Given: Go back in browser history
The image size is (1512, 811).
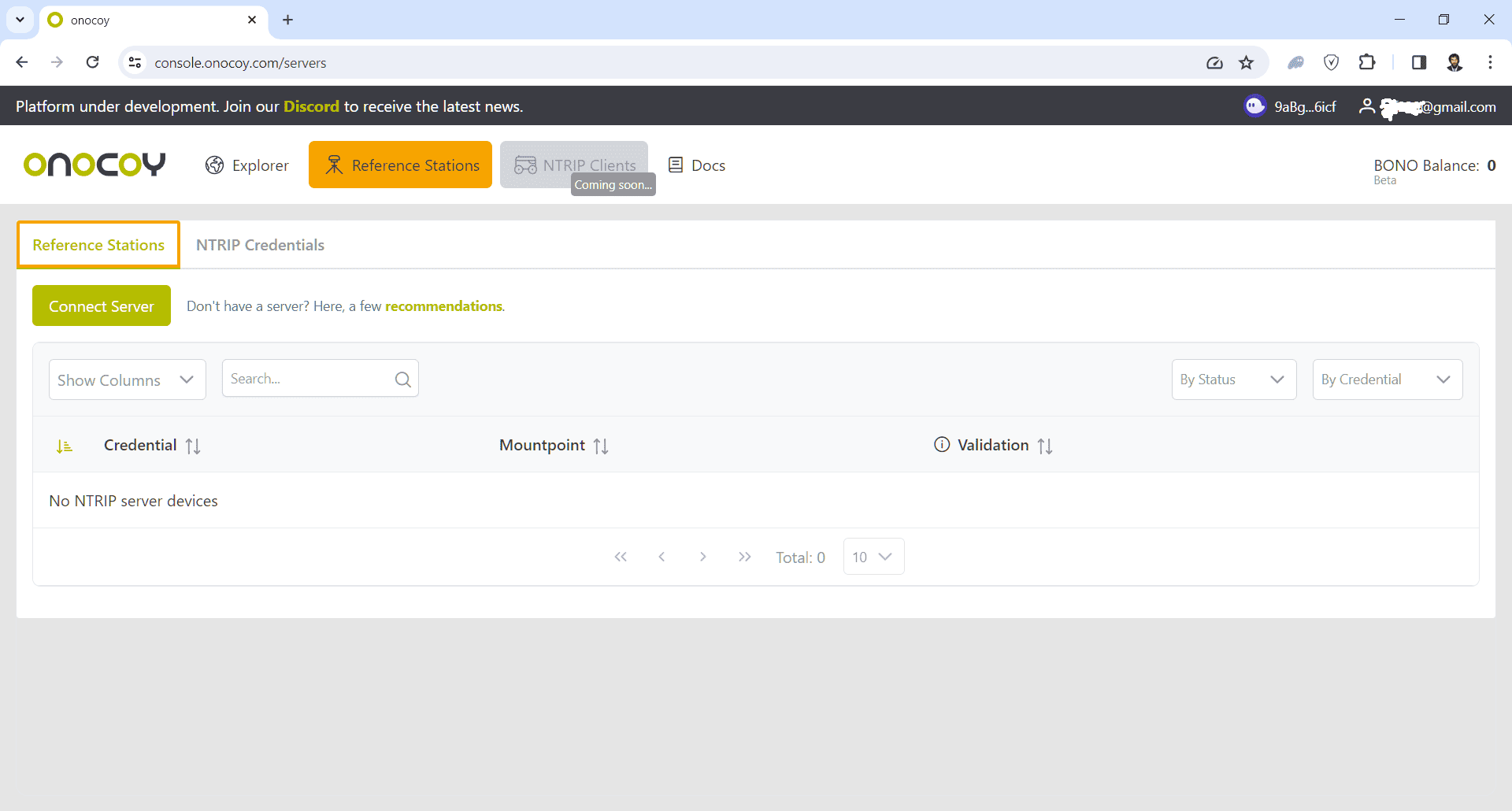Looking at the screenshot, I should pyautogui.click(x=22, y=62).
